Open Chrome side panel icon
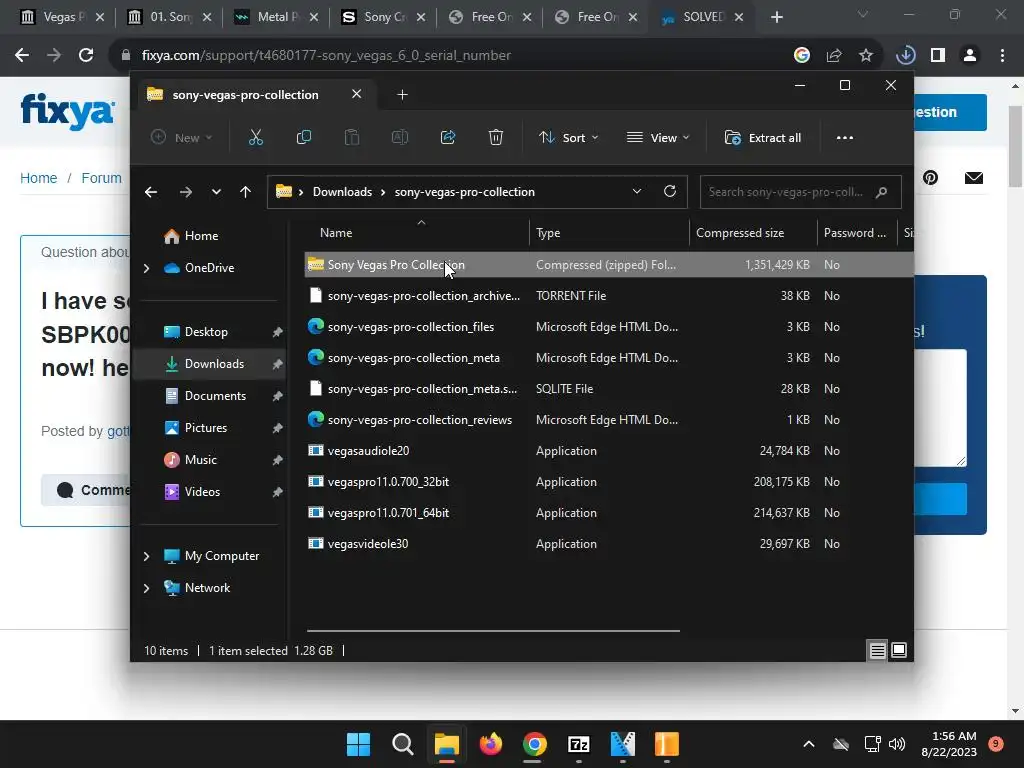This screenshot has height=768, width=1024. click(x=938, y=56)
